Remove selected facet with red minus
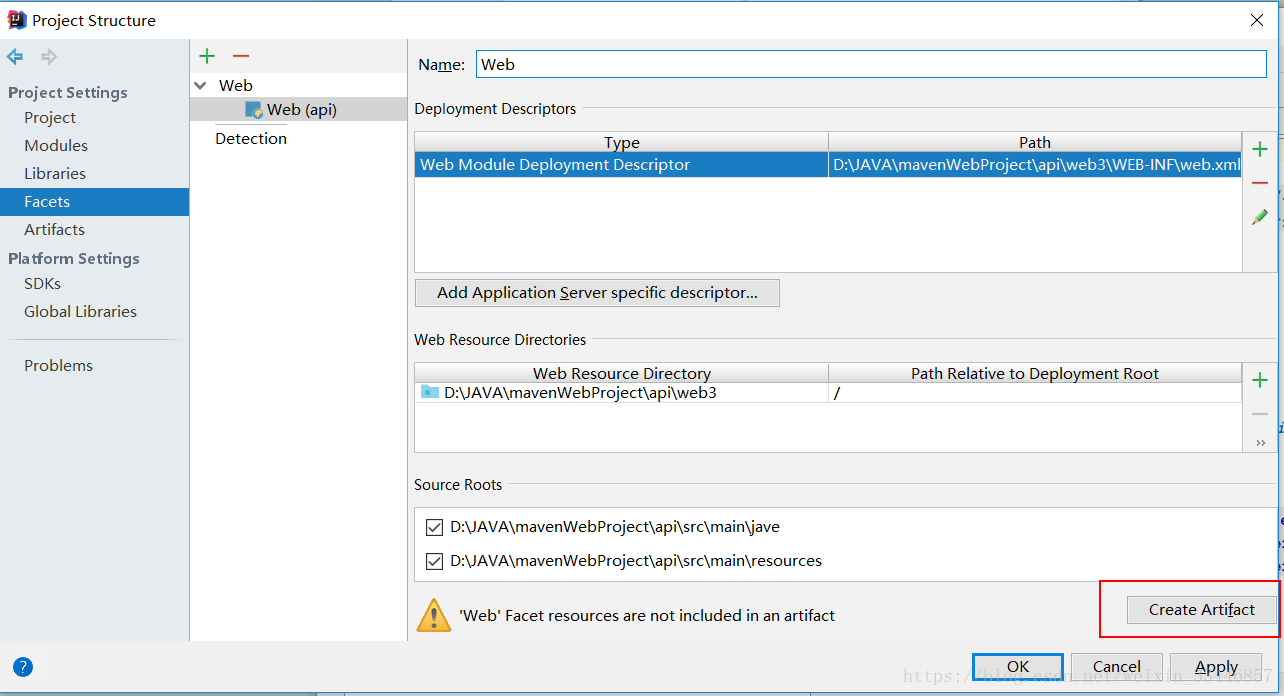This screenshot has height=696, width=1284. tap(241, 56)
